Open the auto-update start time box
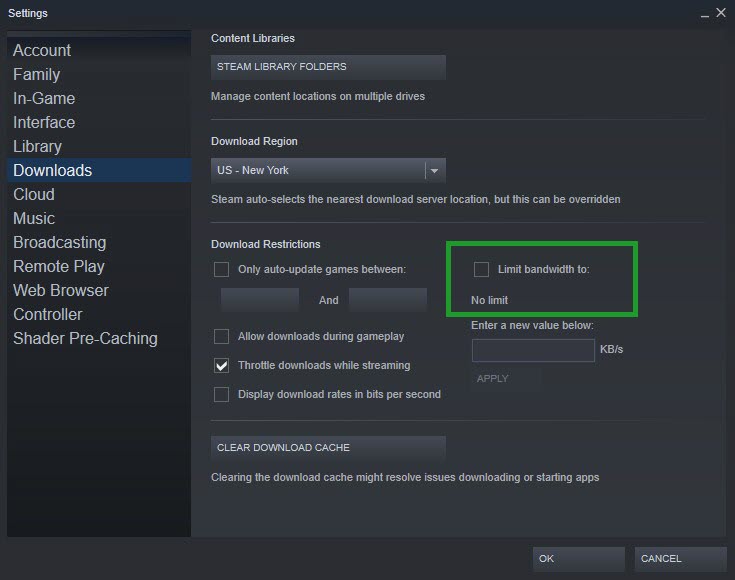 tap(260, 300)
